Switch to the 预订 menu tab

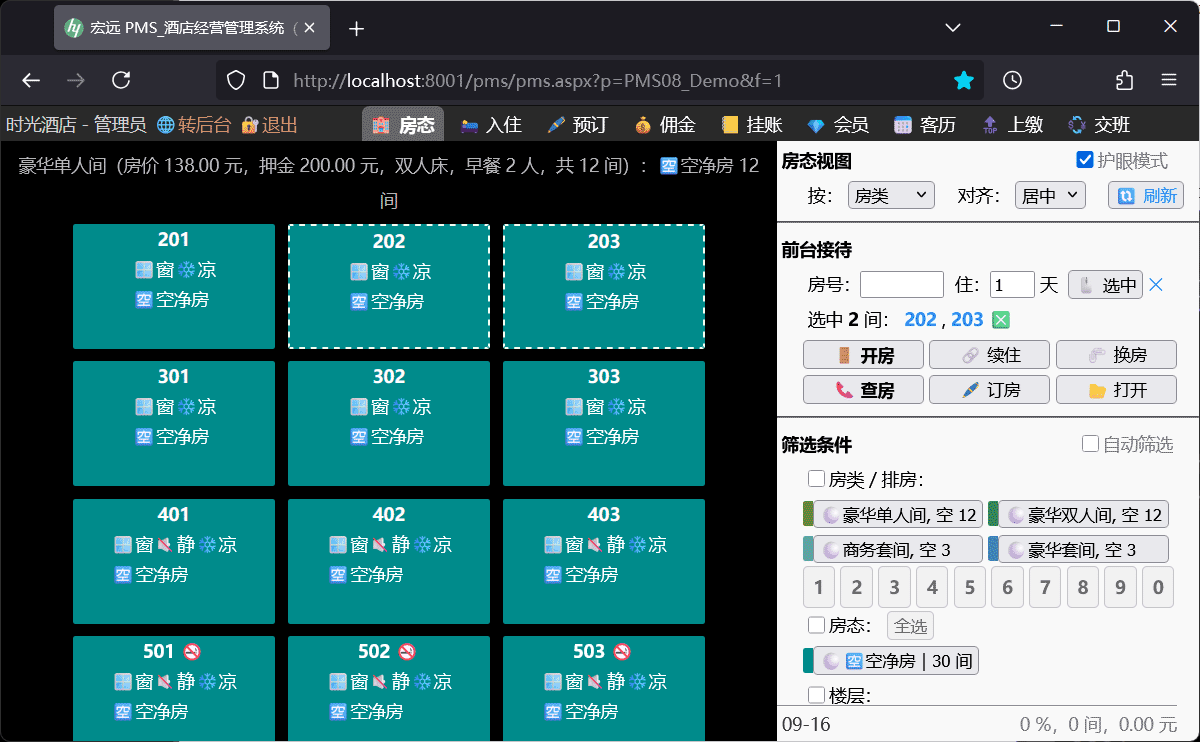click(x=578, y=125)
